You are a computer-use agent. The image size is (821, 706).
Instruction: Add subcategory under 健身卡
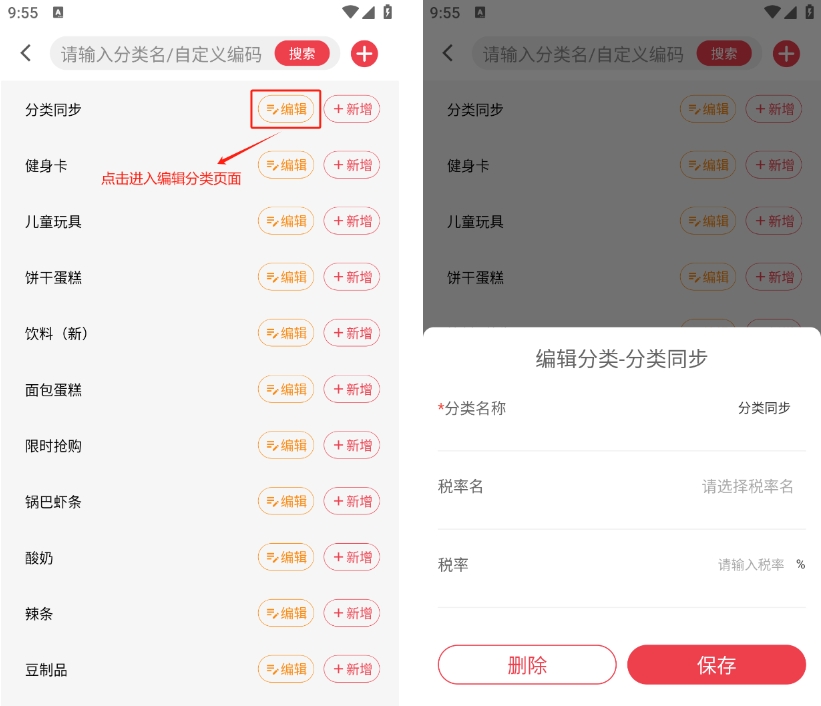coord(352,165)
